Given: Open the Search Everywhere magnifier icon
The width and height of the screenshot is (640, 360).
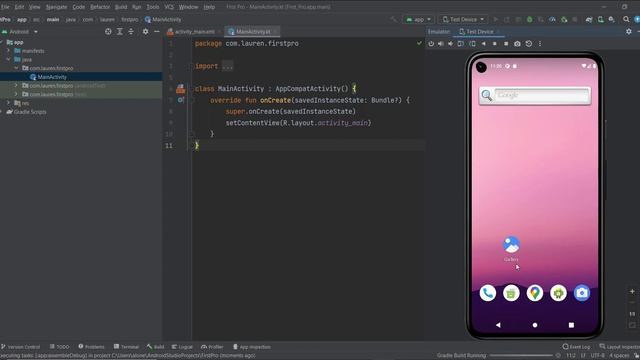Looking at the screenshot, I should (x=626, y=19).
